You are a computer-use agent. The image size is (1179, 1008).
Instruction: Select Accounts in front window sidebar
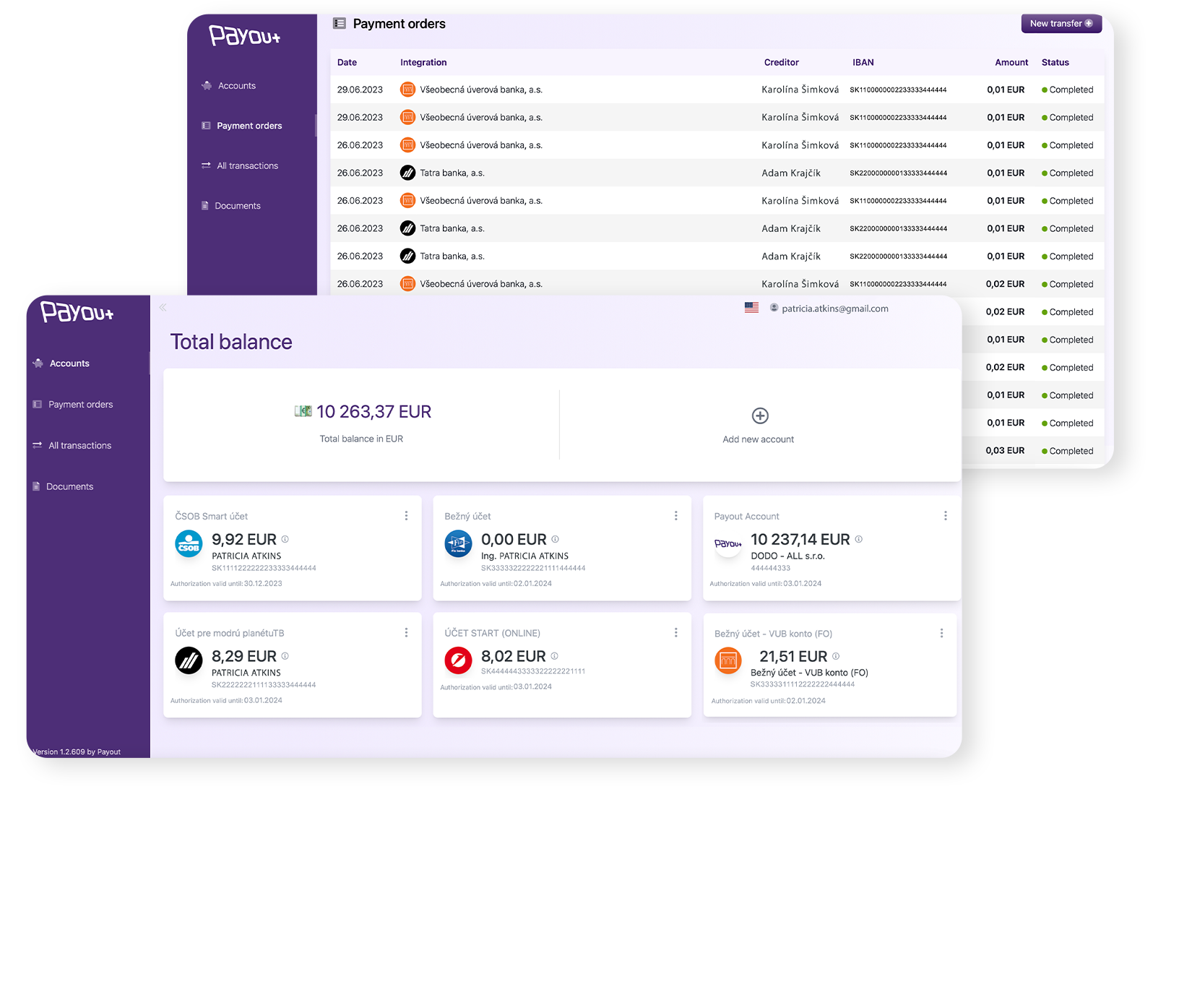pos(69,363)
